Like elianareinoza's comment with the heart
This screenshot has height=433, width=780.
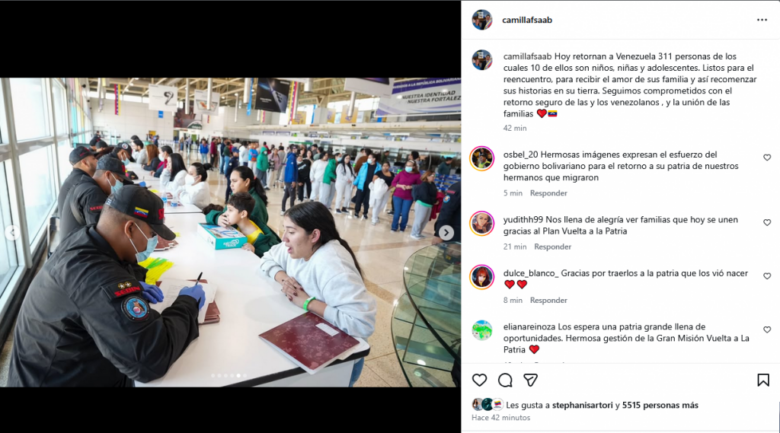click(x=767, y=329)
